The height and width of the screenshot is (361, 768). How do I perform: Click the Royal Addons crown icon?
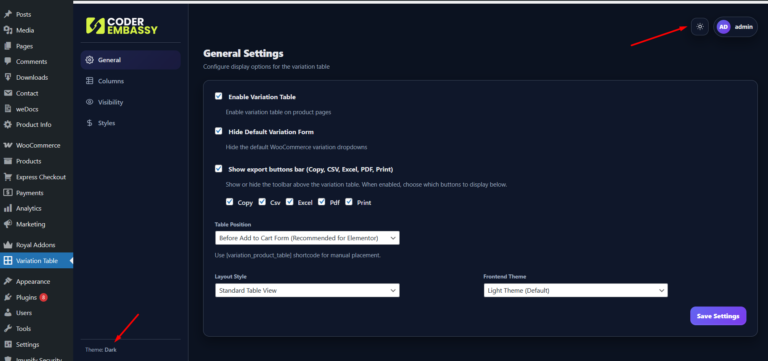coord(8,245)
